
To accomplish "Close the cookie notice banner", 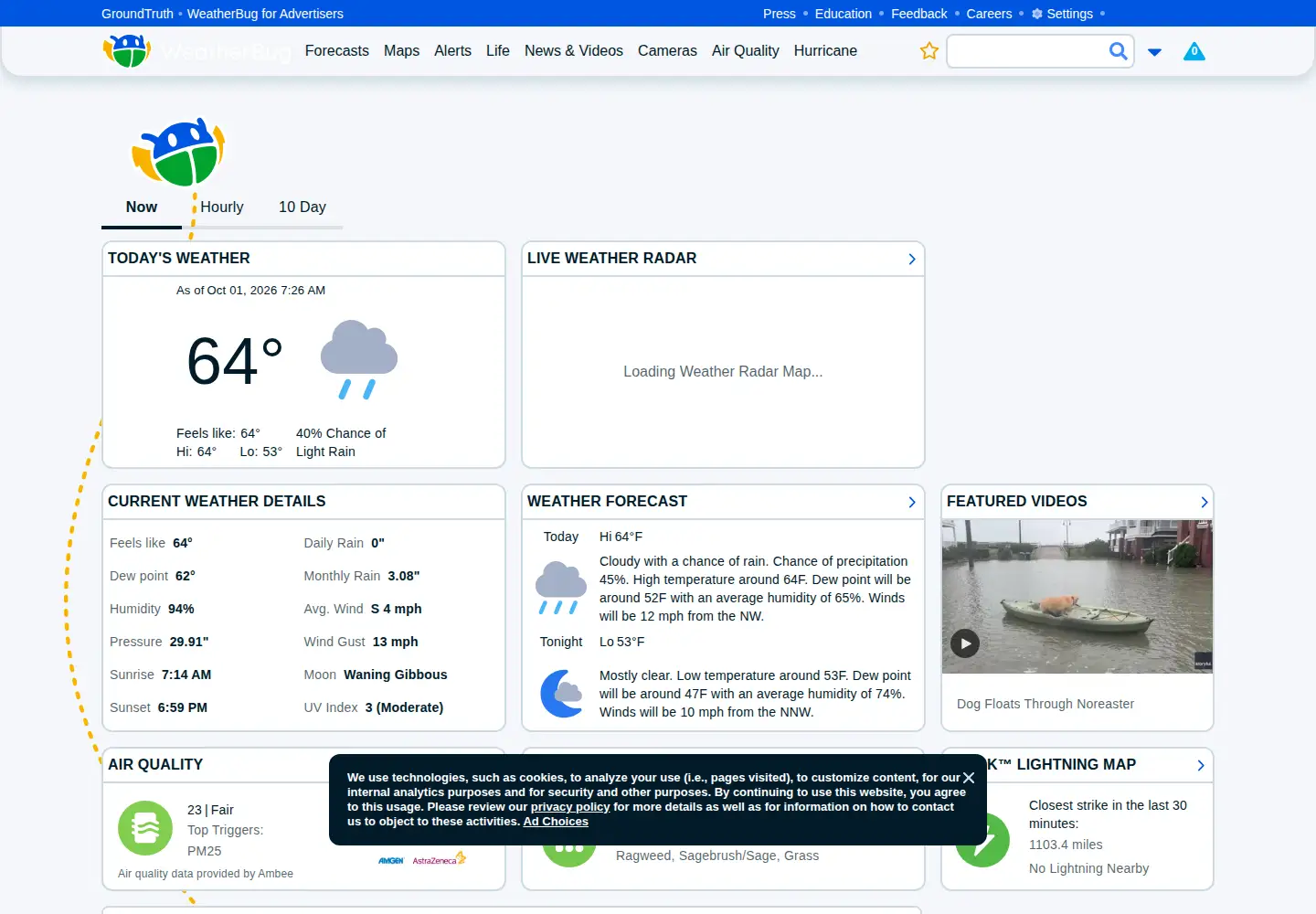I will pos(969,778).
